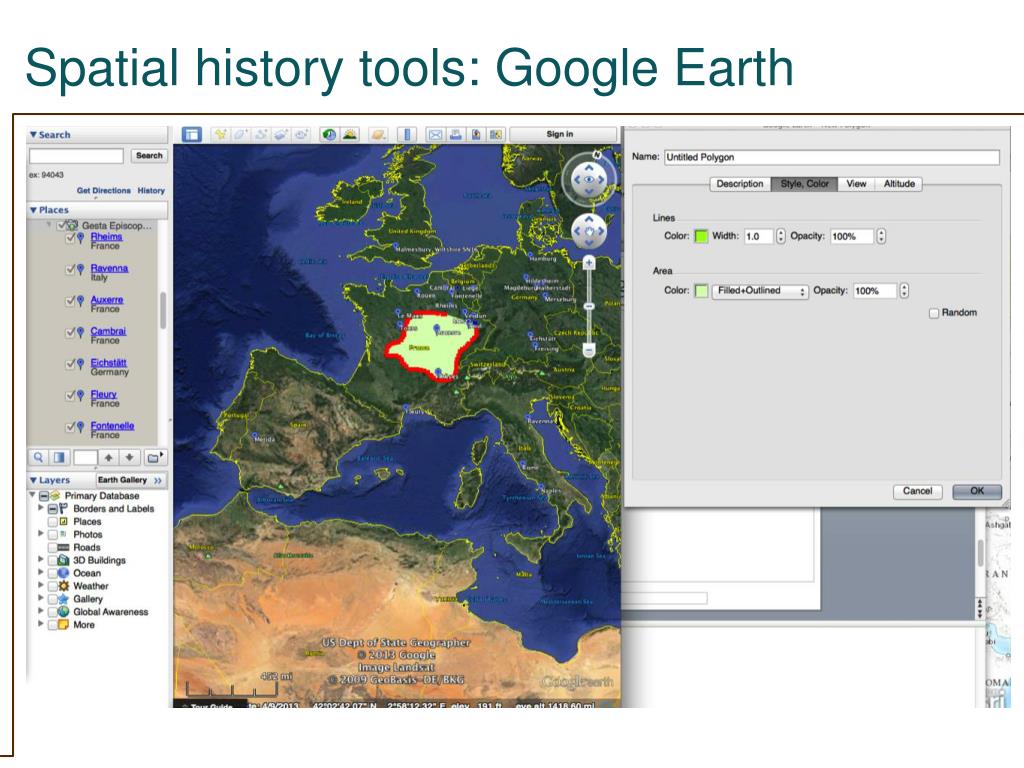The height and width of the screenshot is (768, 1024).
Task: Enable the Random color checkbox
Action: pos(934,313)
